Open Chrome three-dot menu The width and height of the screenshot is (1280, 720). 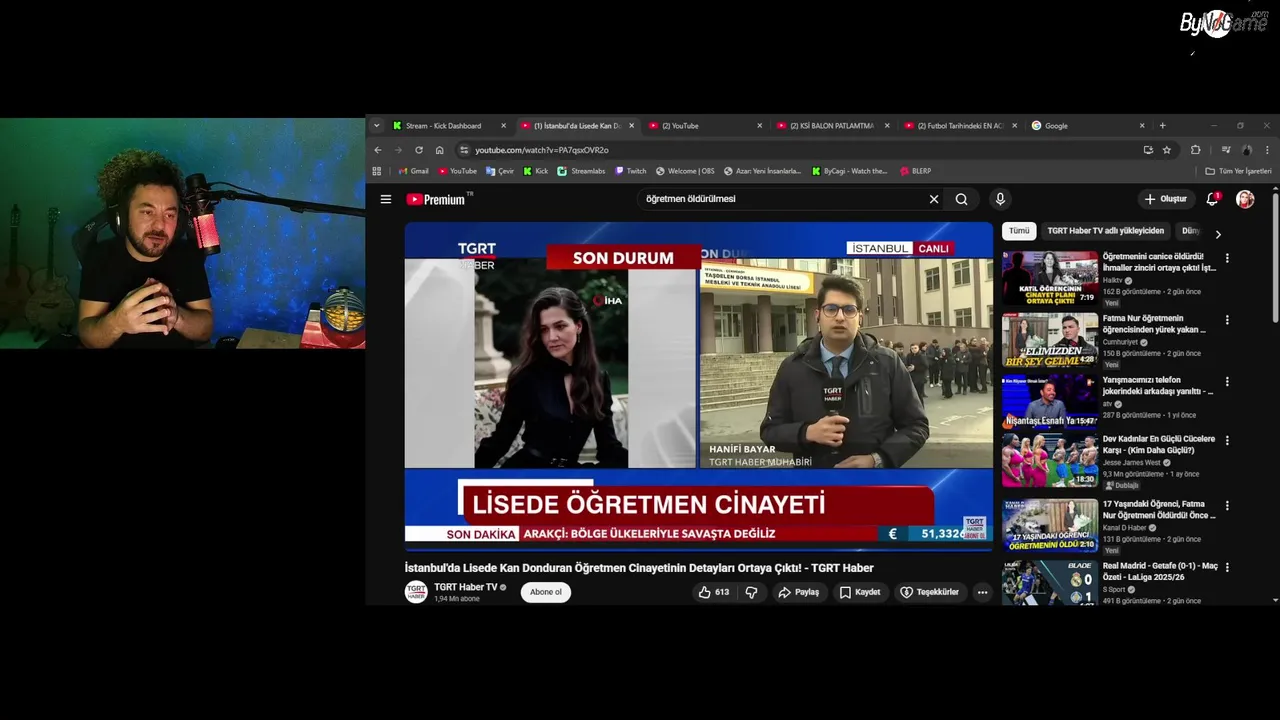[1267, 150]
